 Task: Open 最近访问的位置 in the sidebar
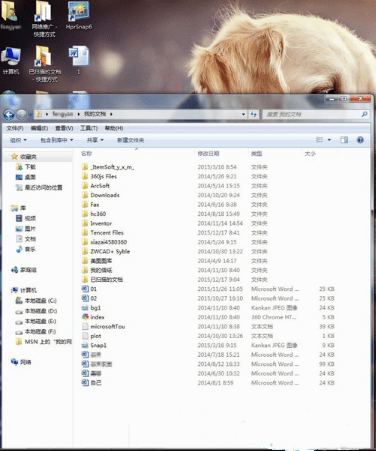click(39, 187)
